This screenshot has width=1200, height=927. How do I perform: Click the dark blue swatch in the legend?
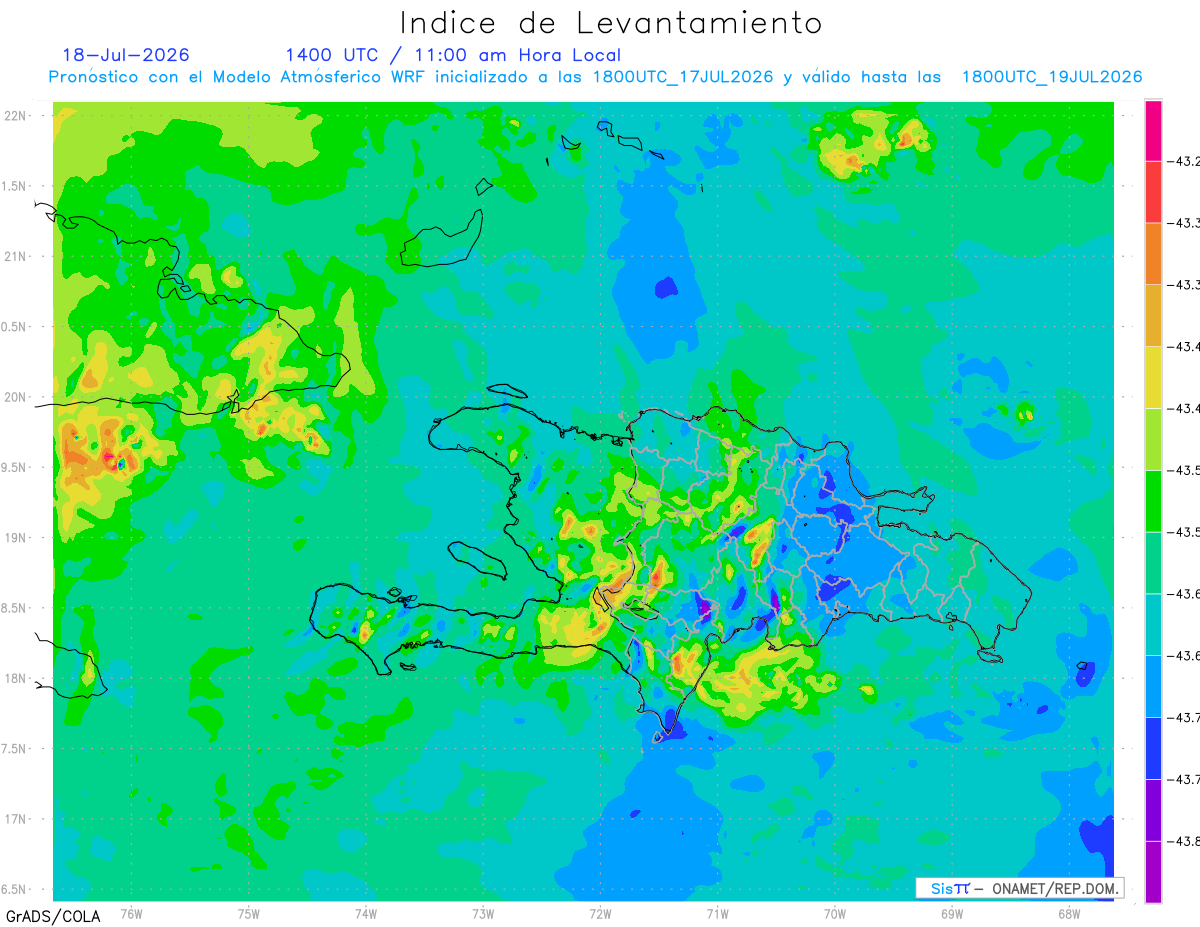[x=1153, y=747]
